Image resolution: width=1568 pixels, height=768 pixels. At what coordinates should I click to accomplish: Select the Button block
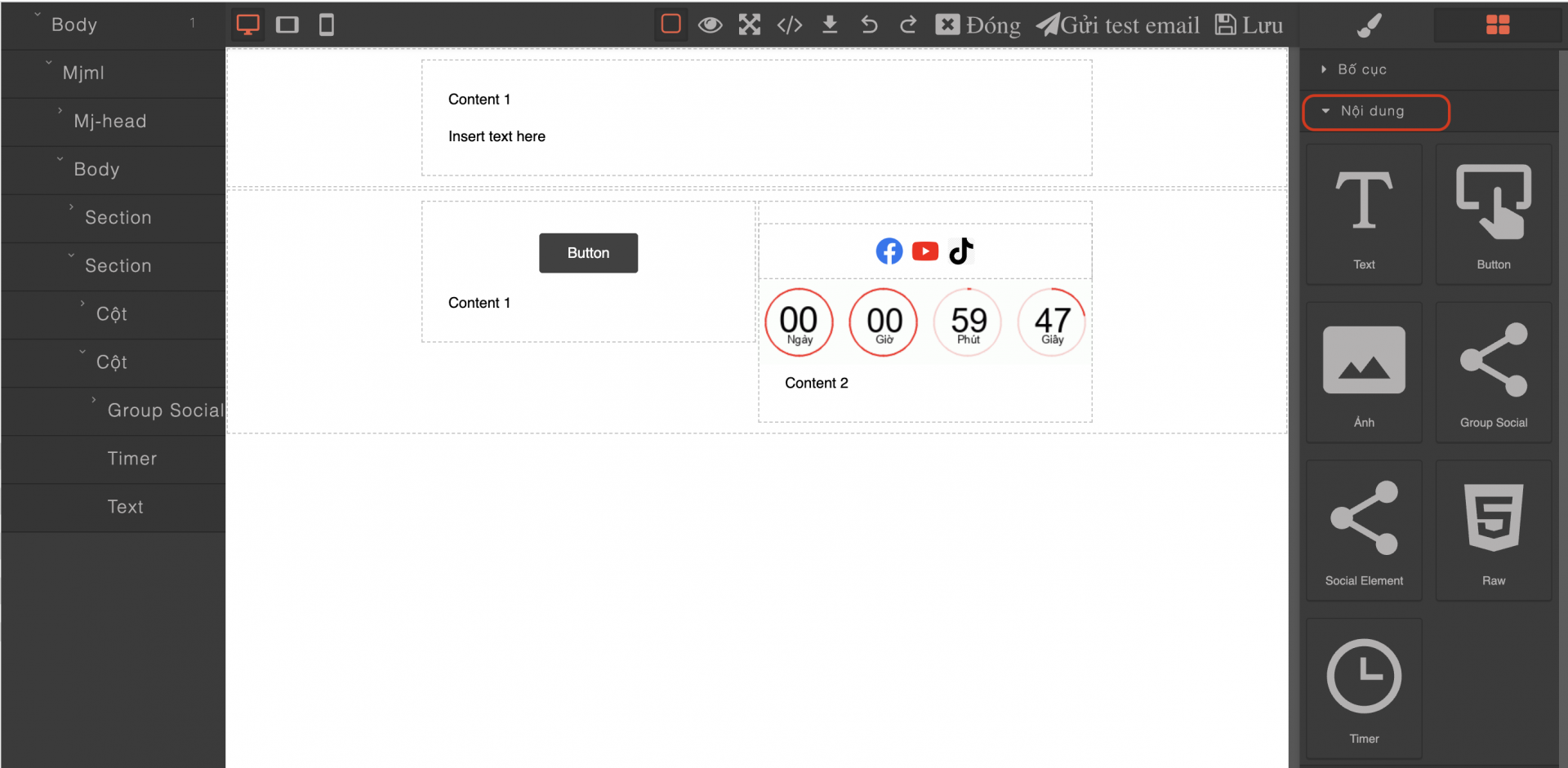tap(1494, 215)
